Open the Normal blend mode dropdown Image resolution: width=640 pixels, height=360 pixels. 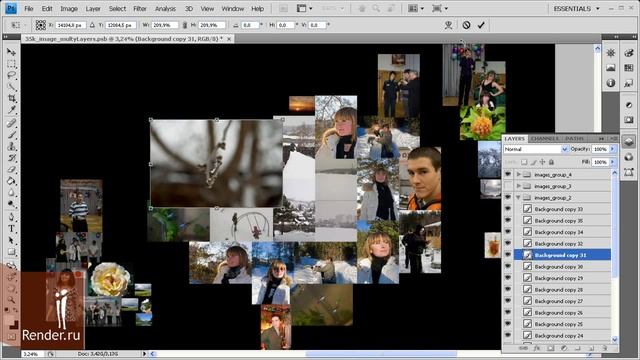(536, 149)
